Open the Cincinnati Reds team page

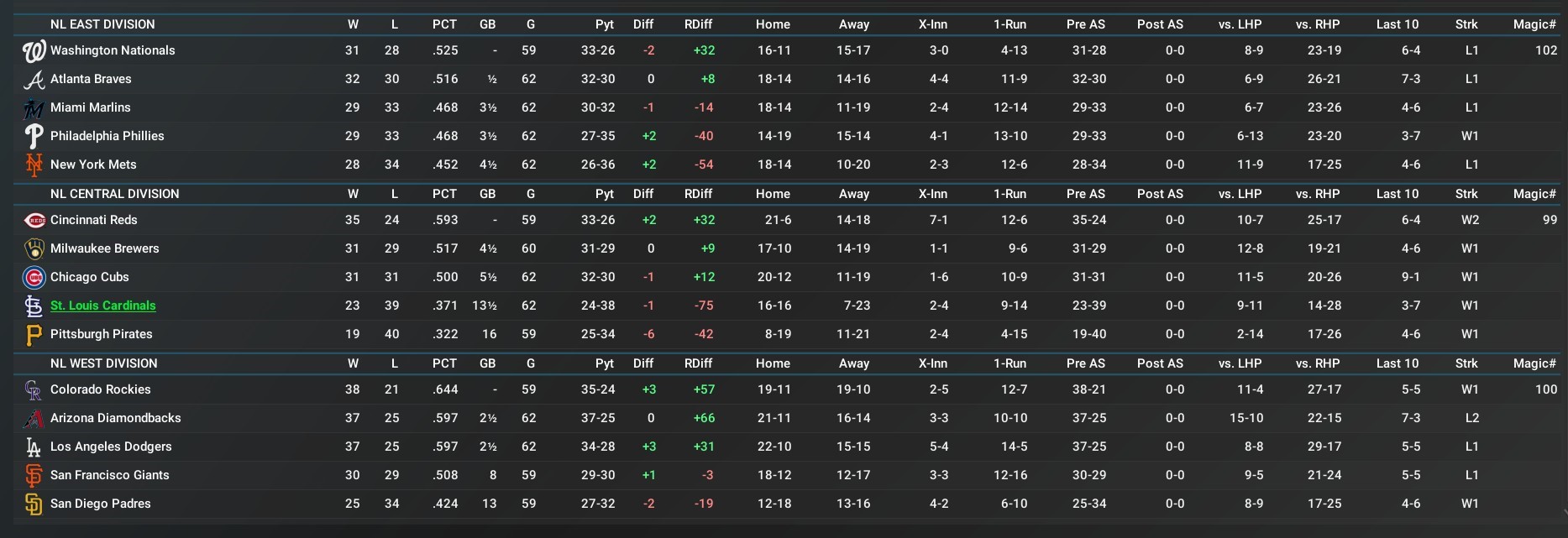pyautogui.click(x=94, y=220)
